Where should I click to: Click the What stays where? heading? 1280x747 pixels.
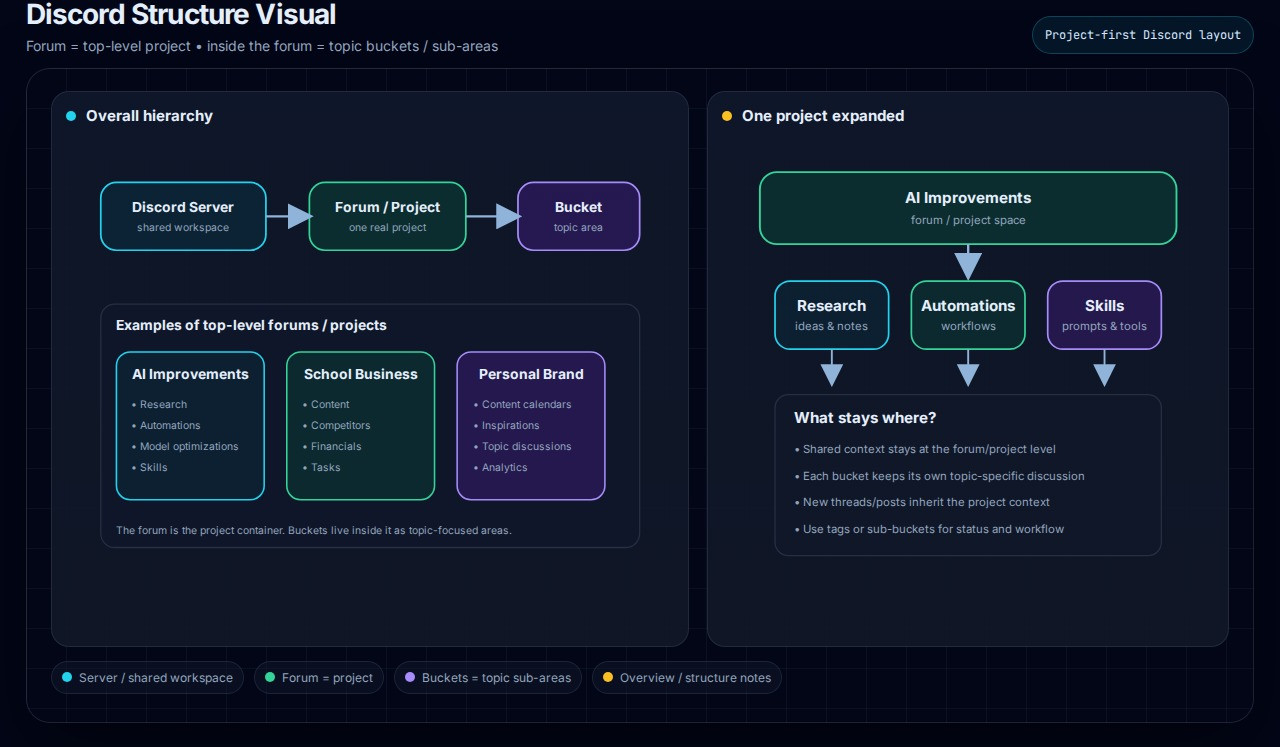click(x=865, y=418)
